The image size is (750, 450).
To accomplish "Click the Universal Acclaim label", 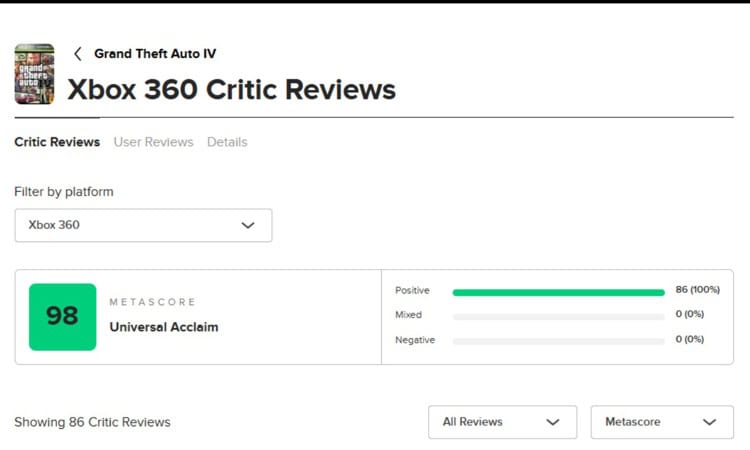I will pos(164,327).
